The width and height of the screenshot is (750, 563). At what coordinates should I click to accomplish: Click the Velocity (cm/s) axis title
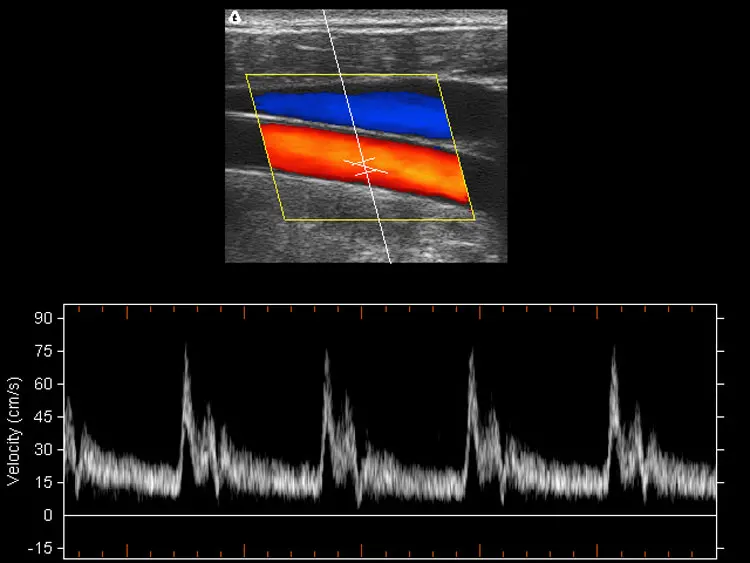[x=14, y=431]
